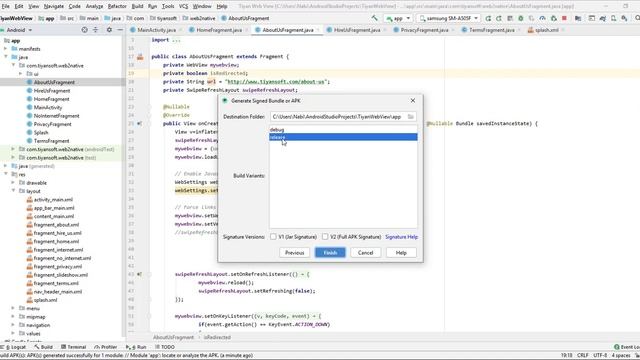This screenshot has height=360, width=640.
Task: Click the Logcat tool window button
Action: [14, 347]
